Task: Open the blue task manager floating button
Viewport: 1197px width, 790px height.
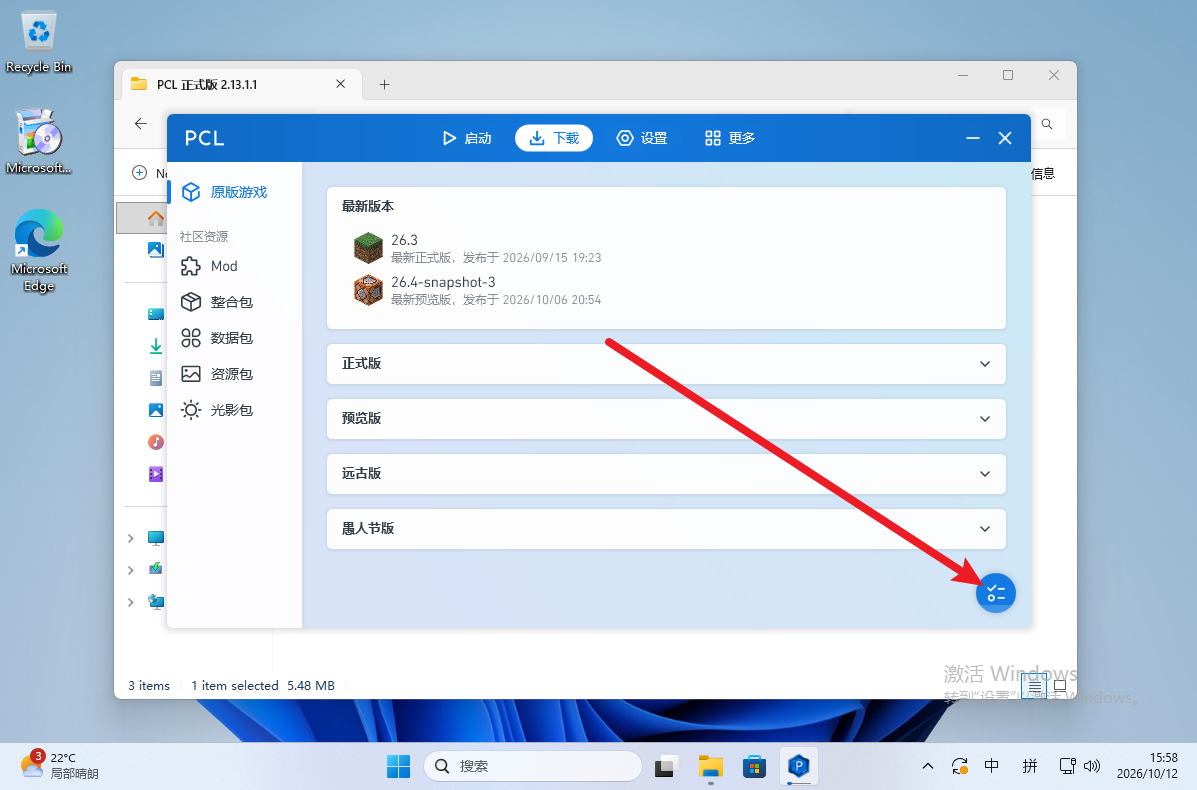Action: 995,593
